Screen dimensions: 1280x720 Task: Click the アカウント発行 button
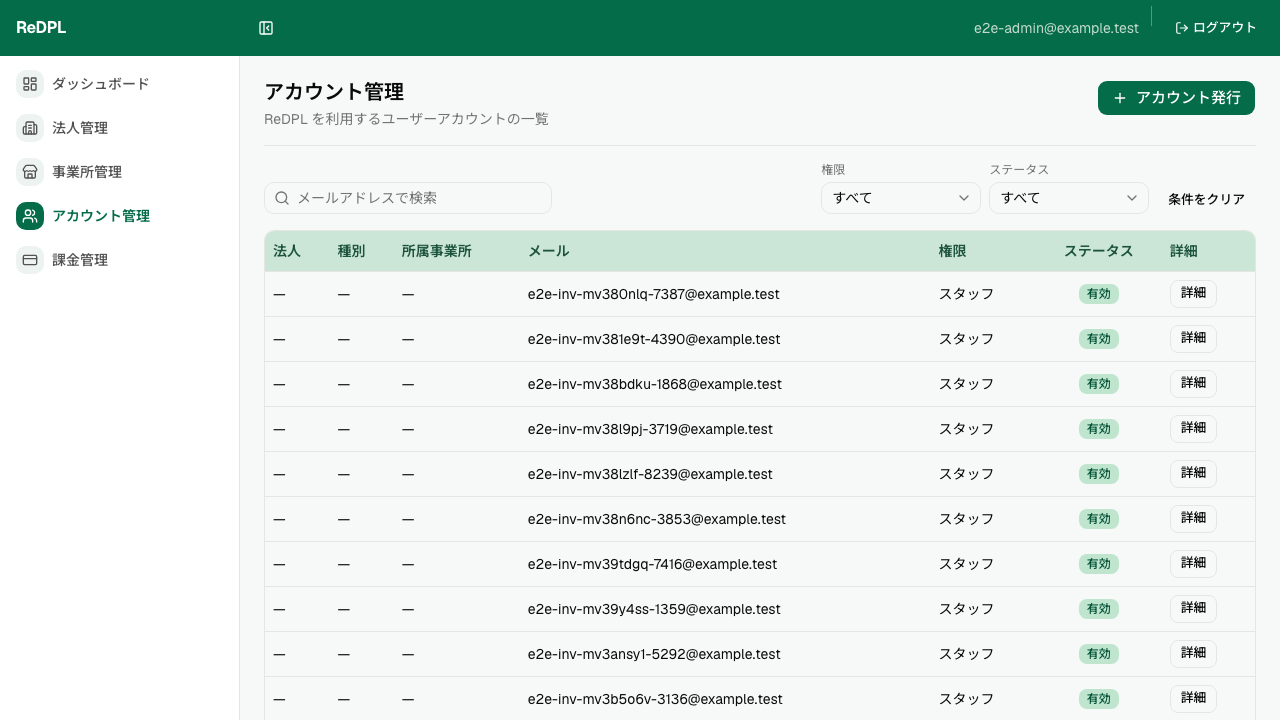click(1176, 98)
